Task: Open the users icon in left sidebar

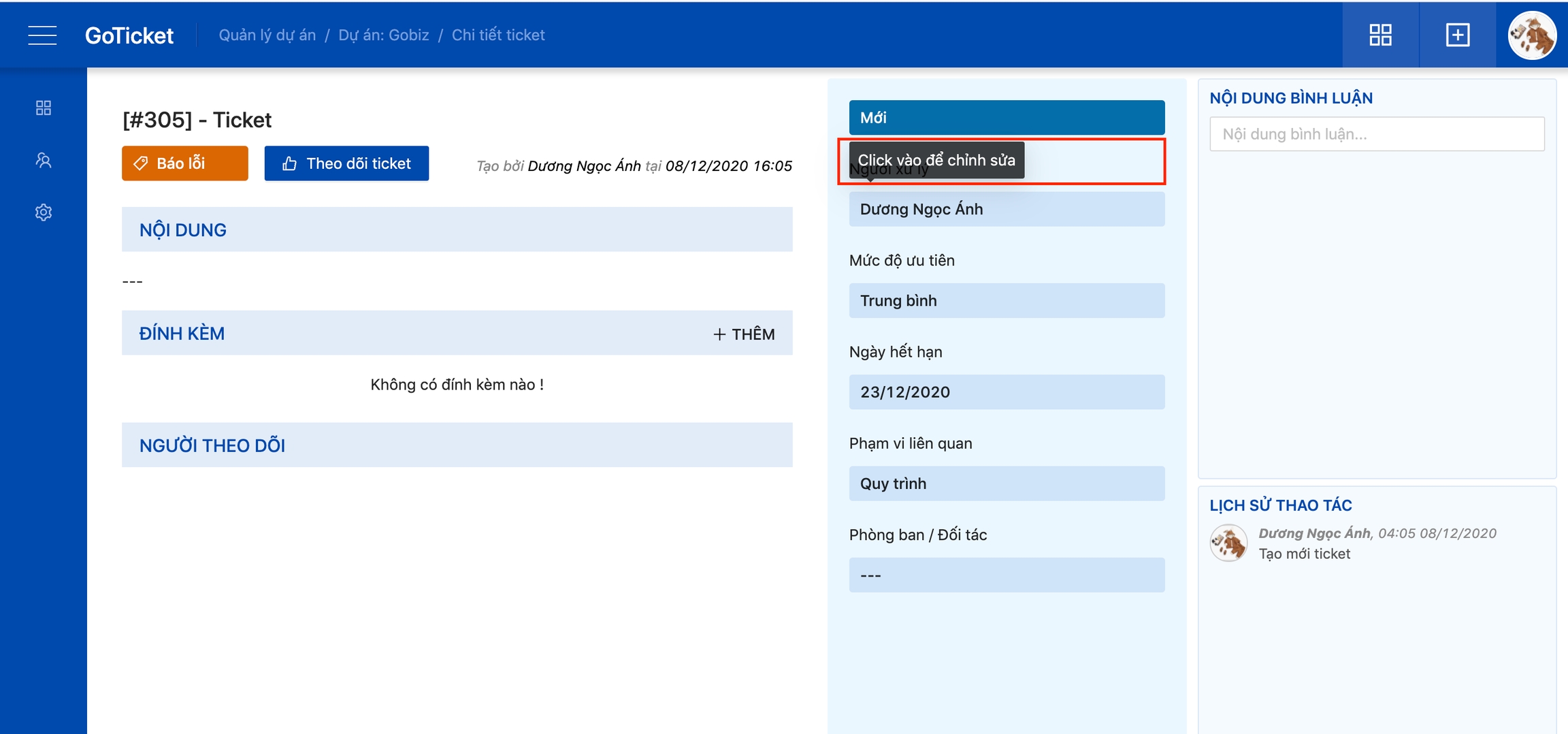Action: (x=44, y=160)
